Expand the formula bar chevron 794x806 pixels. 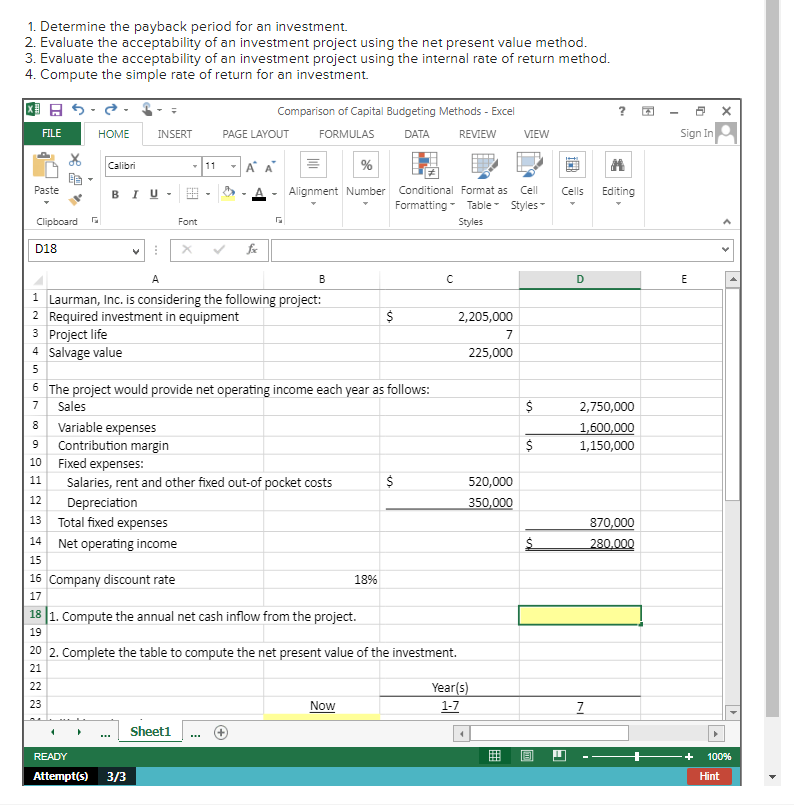point(725,250)
